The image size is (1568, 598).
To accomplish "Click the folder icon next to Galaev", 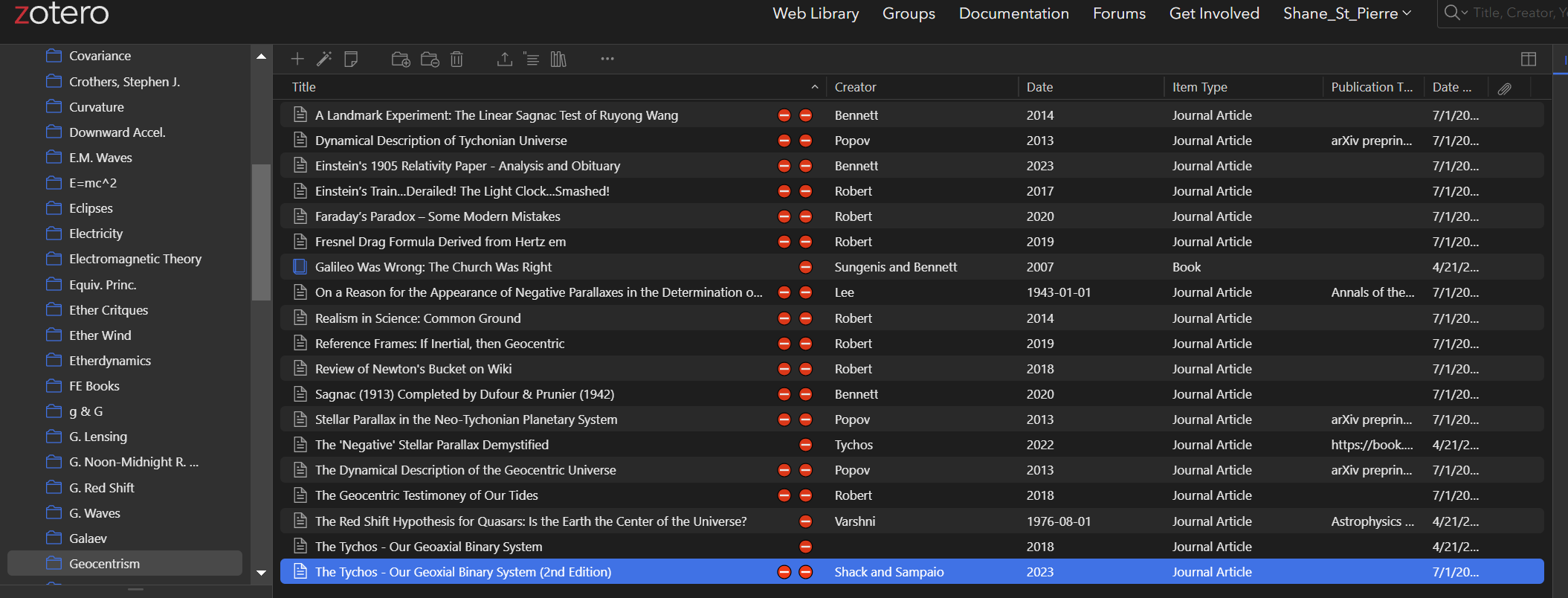I will (x=54, y=538).
